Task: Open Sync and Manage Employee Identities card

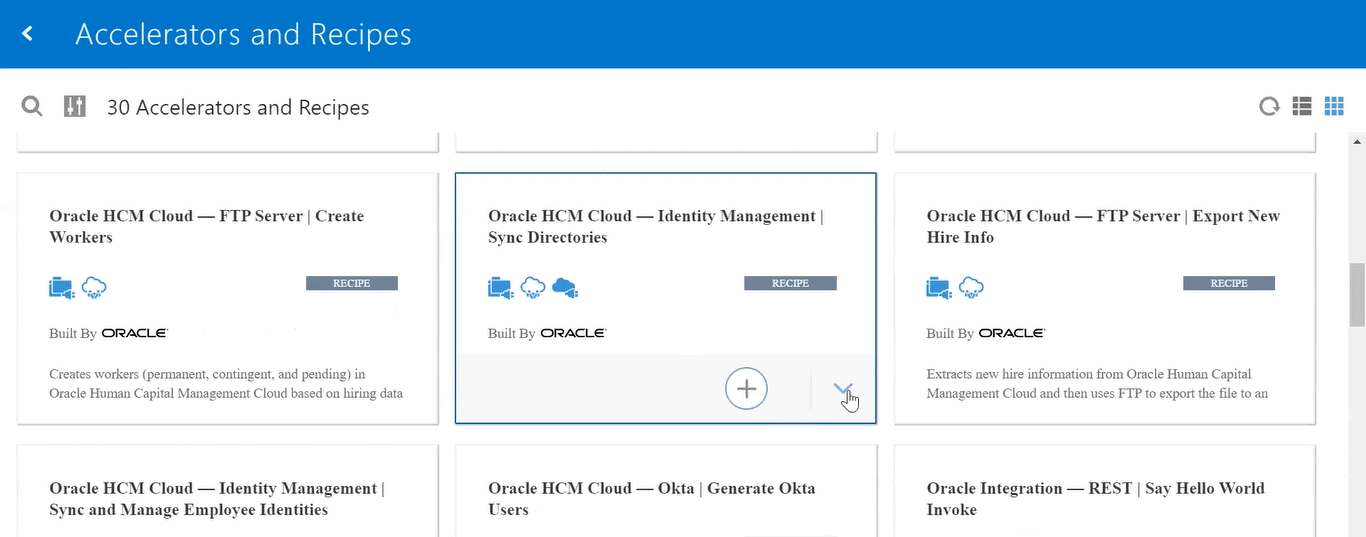Action: coord(216,498)
